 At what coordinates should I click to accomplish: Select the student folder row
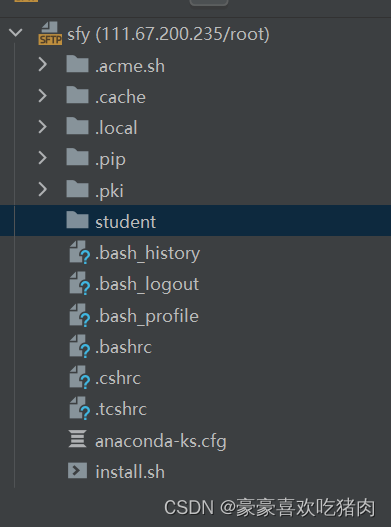[195, 220]
